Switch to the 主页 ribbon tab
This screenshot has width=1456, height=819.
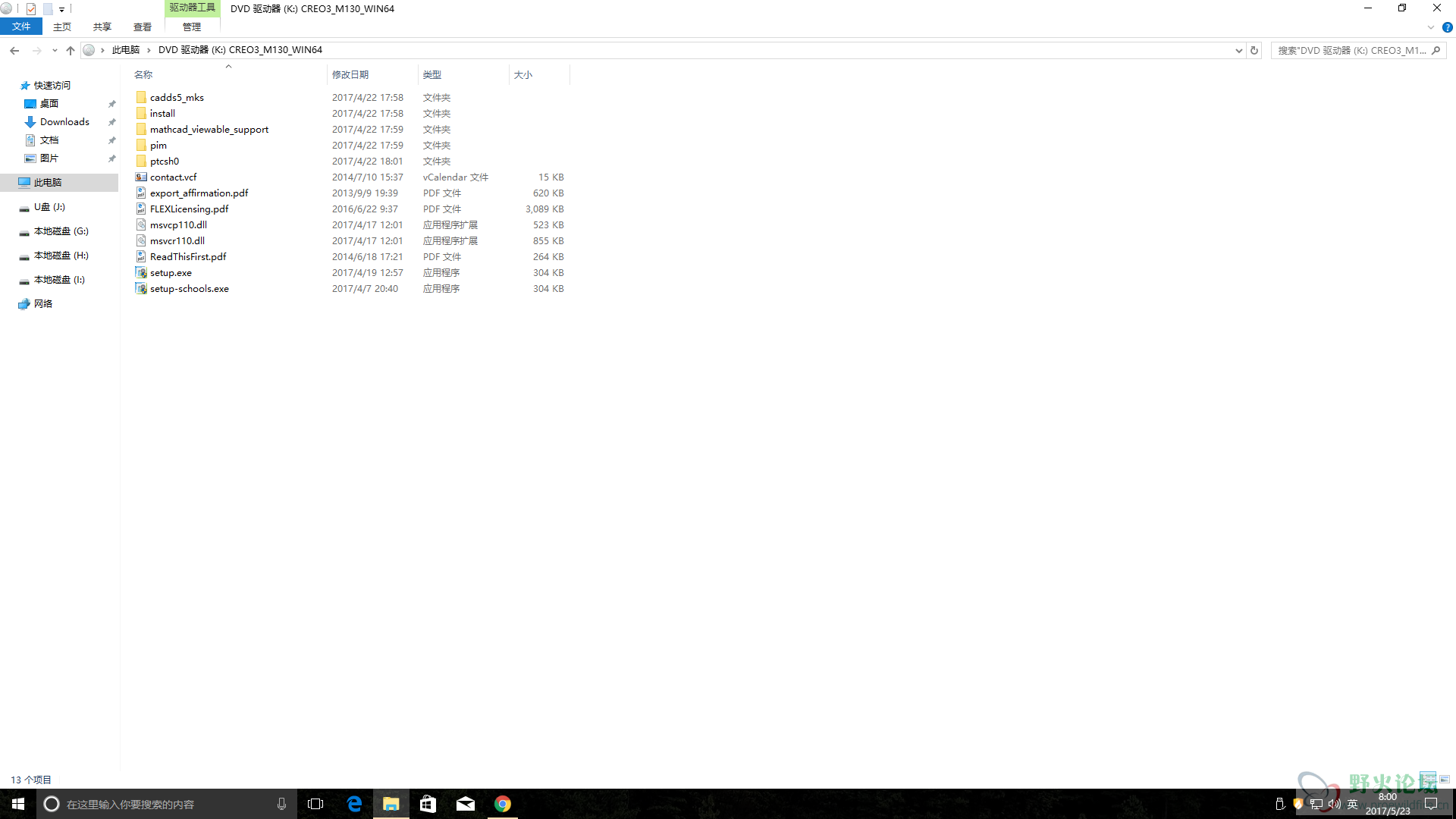62,27
